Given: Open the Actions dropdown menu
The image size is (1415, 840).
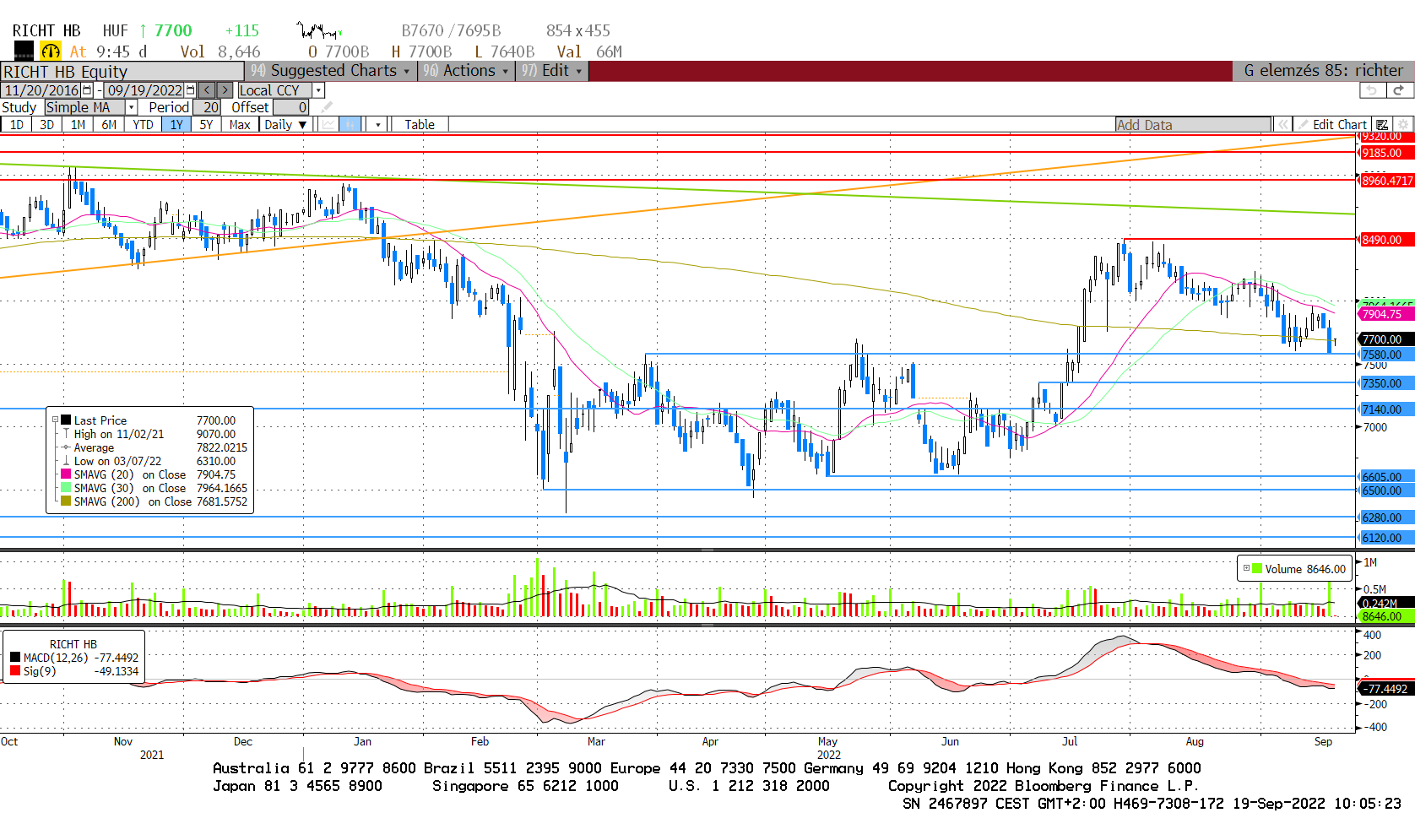Looking at the screenshot, I should (x=467, y=71).
